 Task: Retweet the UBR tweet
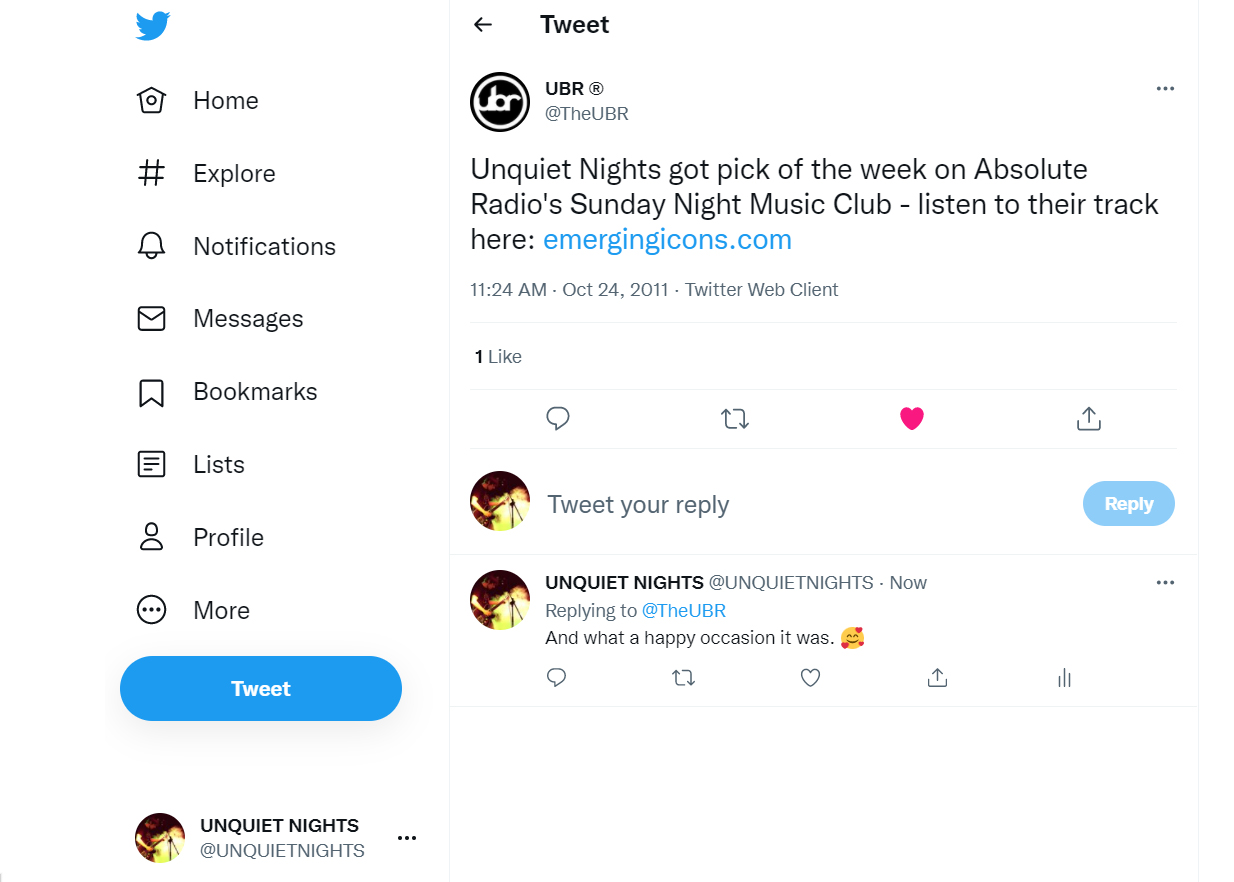(x=735, y=419)
